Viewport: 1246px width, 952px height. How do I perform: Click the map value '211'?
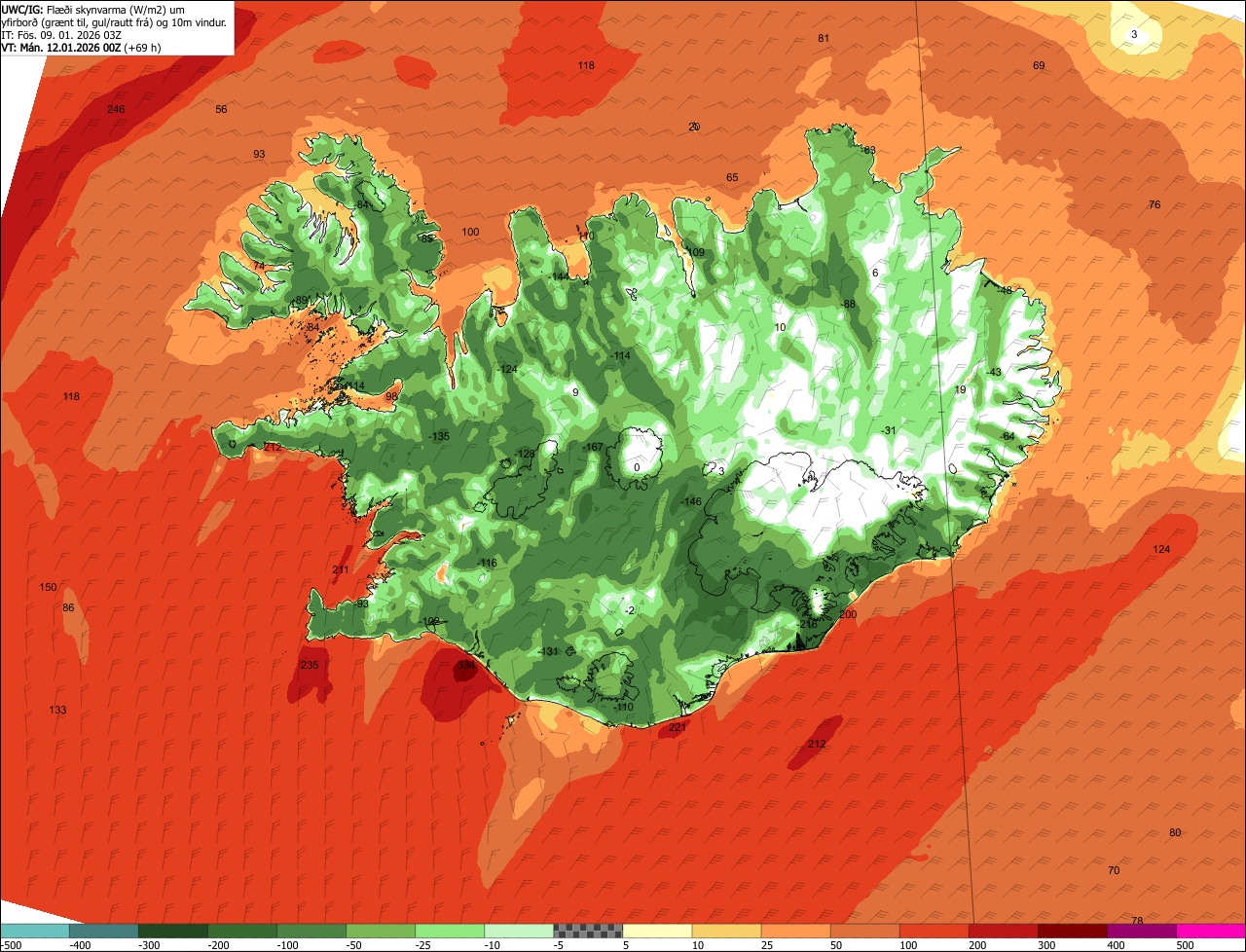point(341,569)
